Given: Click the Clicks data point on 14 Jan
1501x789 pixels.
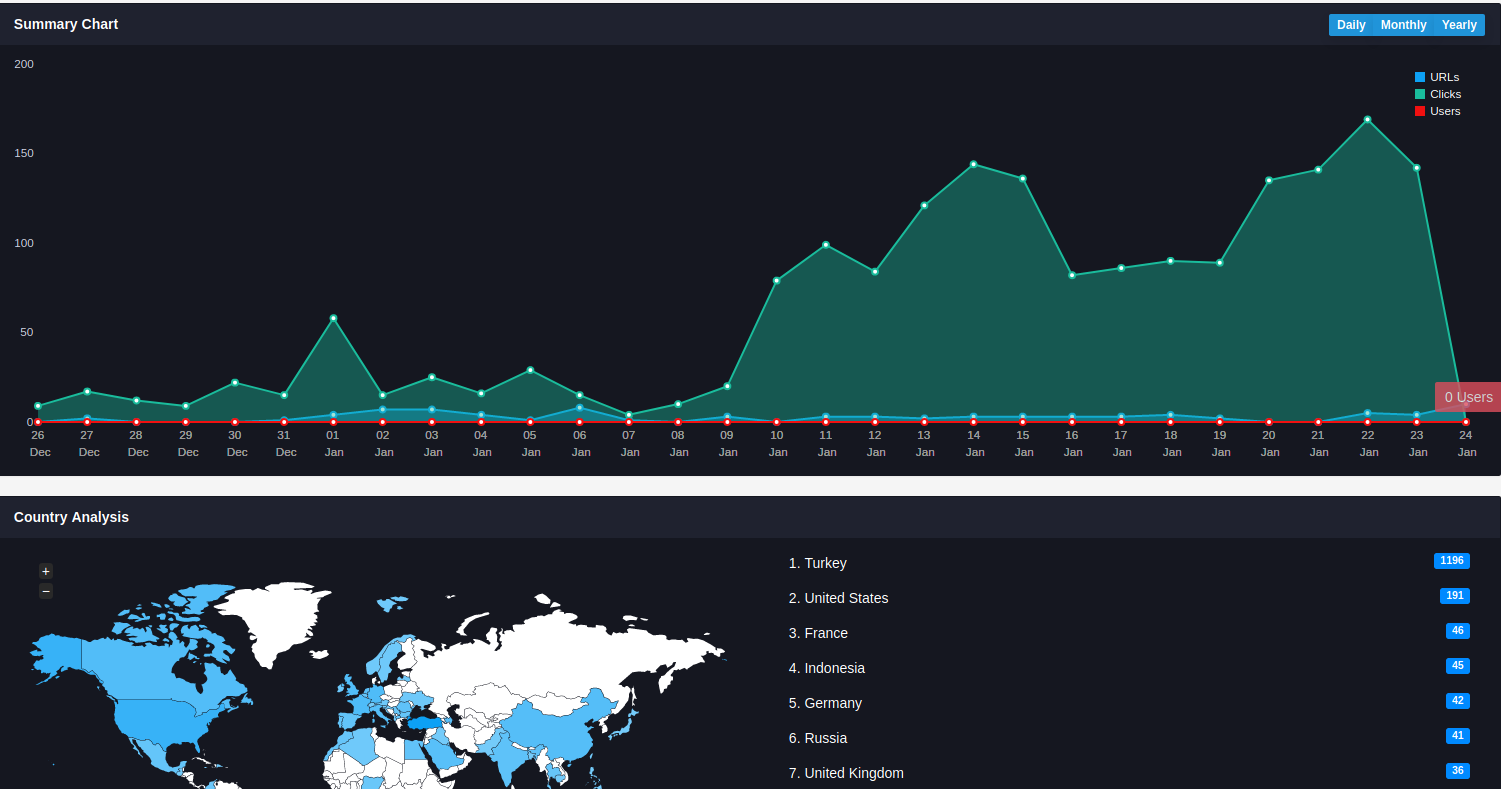Looking at the screenshot, I should (973, 164).
